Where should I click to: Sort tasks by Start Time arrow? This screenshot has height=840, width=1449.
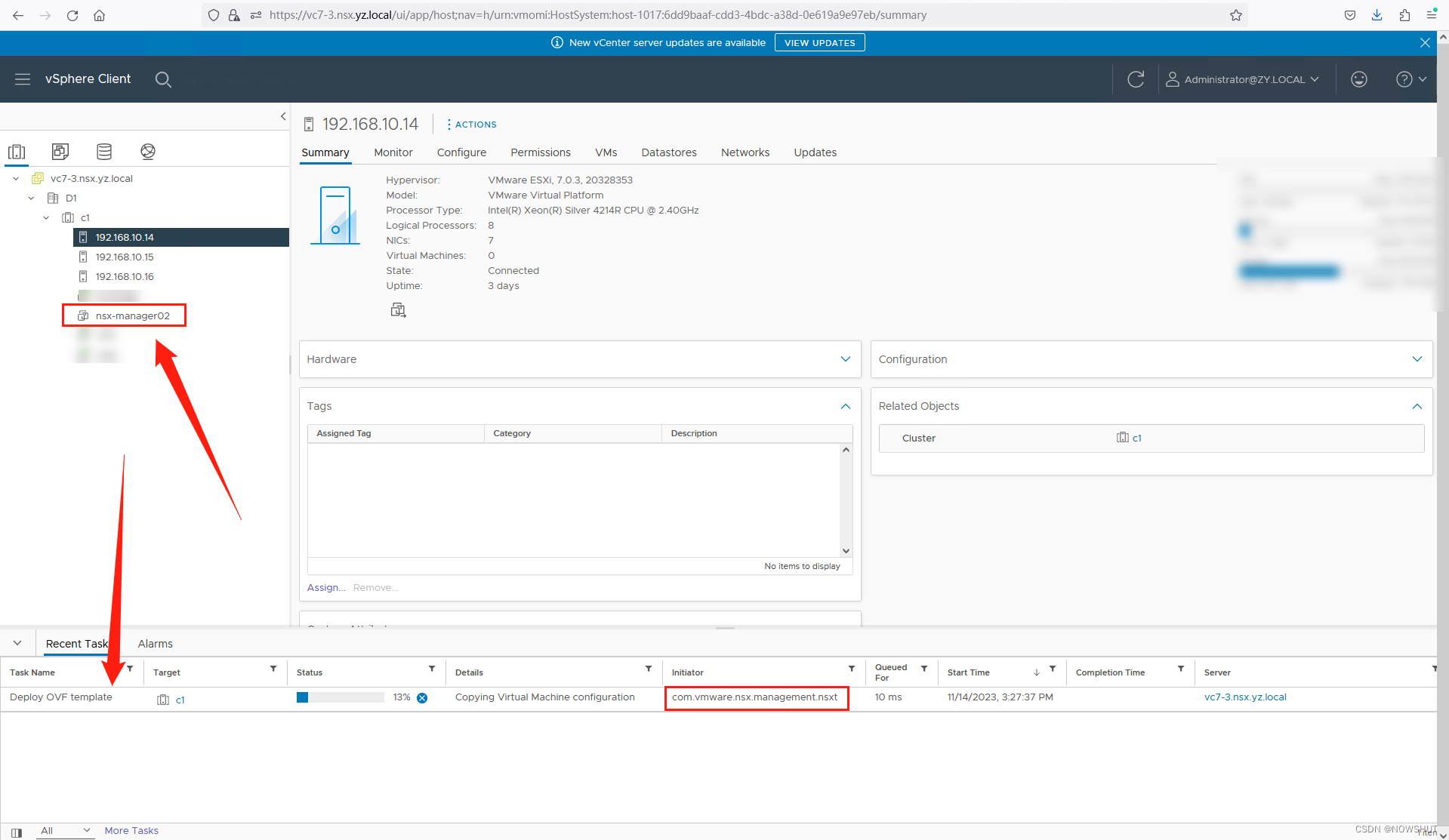[1037, 672]
